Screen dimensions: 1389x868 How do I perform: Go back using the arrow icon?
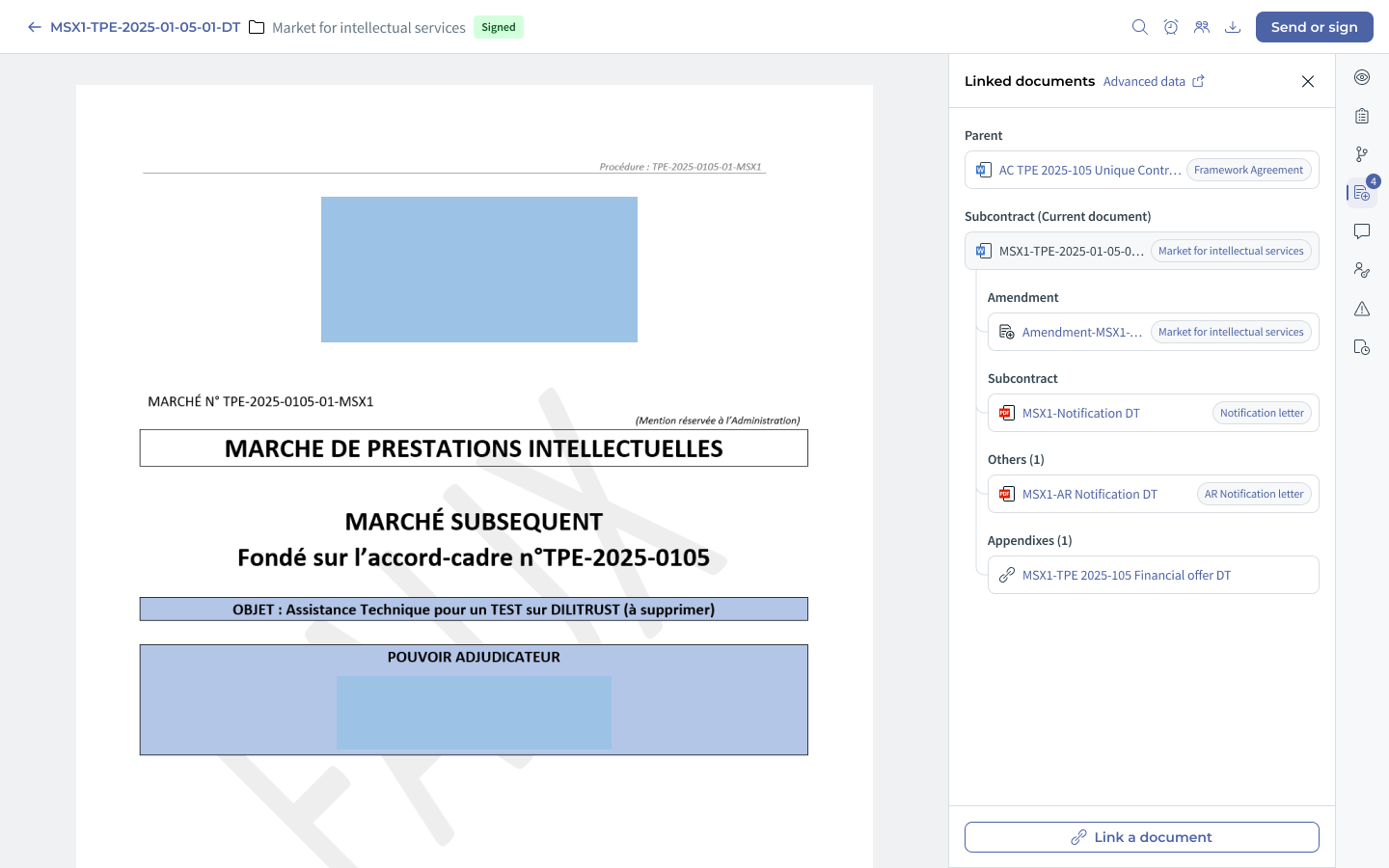click(x=35, y=27)
